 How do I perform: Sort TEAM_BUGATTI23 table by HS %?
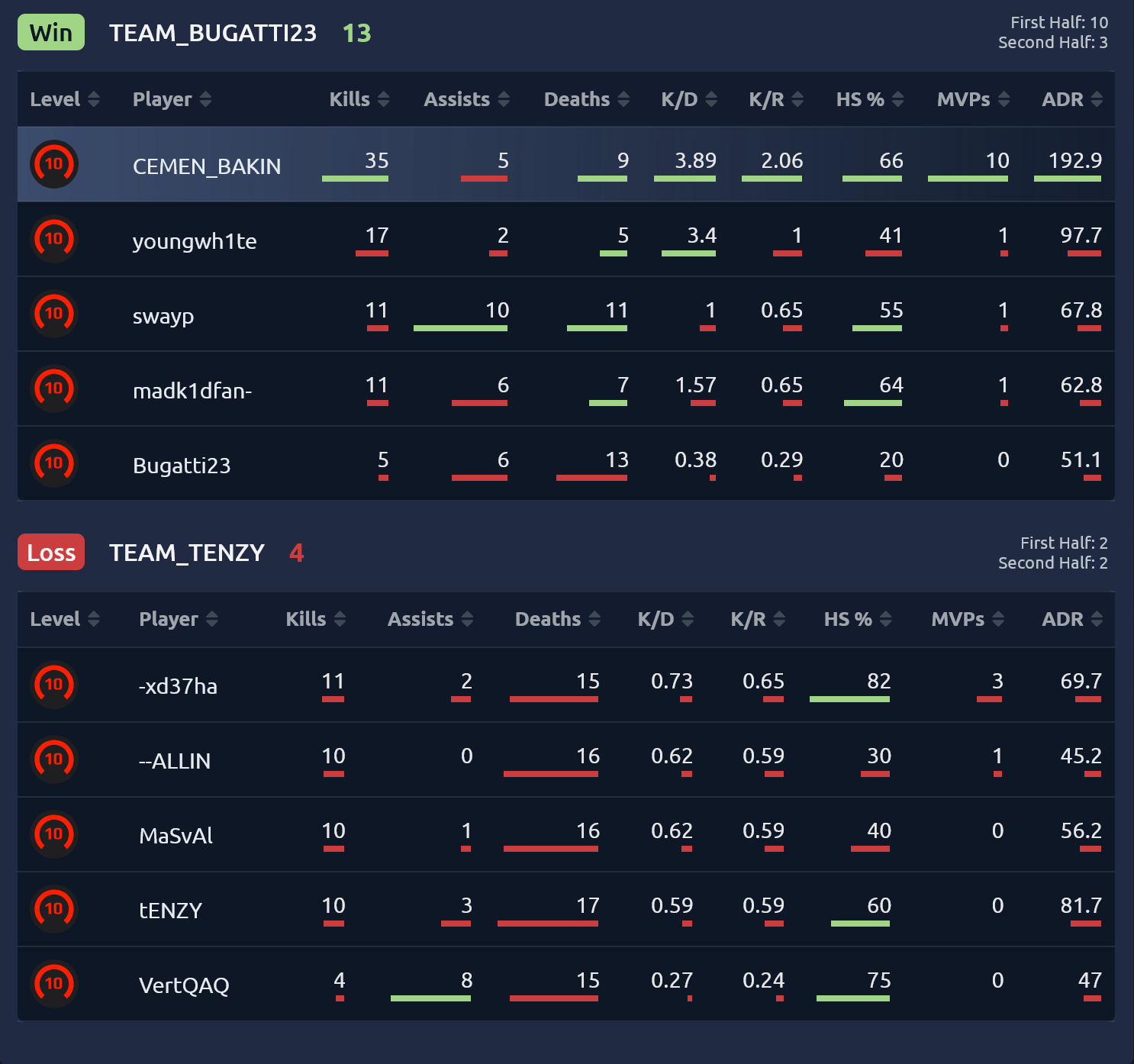tap(870, 99)
